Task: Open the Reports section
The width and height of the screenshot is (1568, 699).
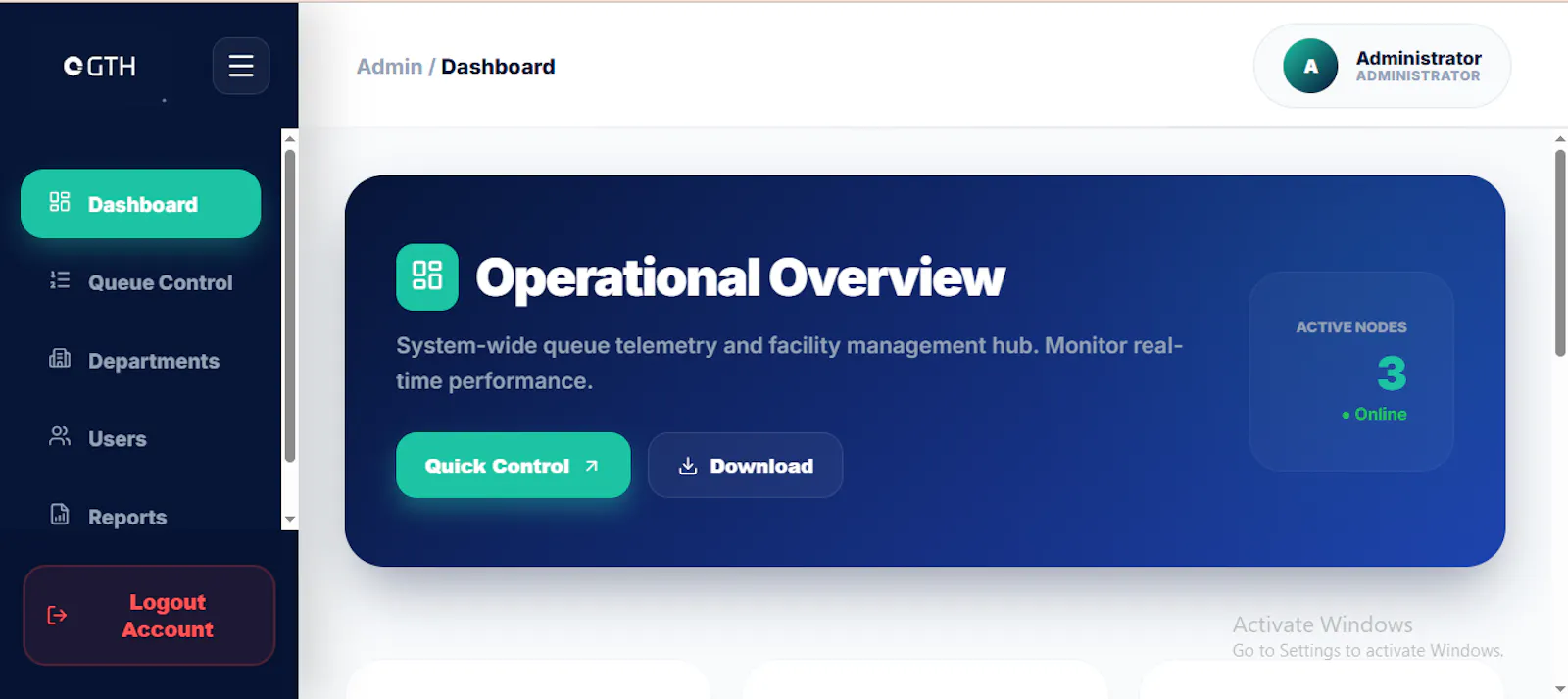Action: click(140, 517)
